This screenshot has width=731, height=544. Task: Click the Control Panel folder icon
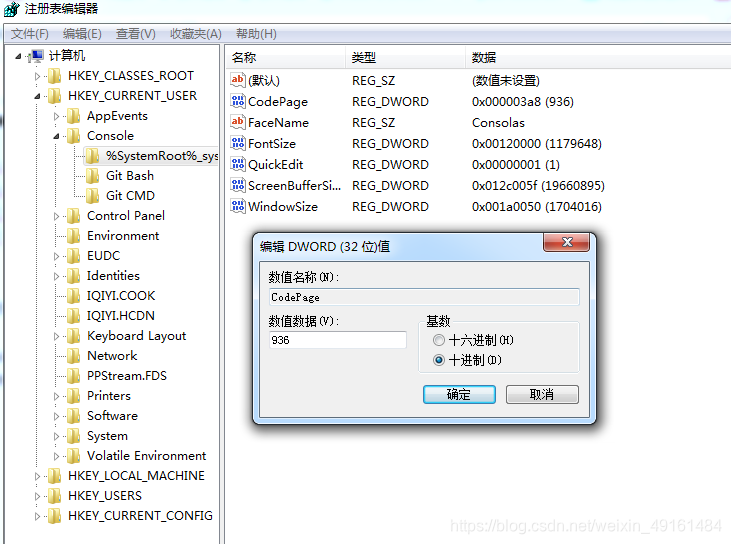pos(74,216)
